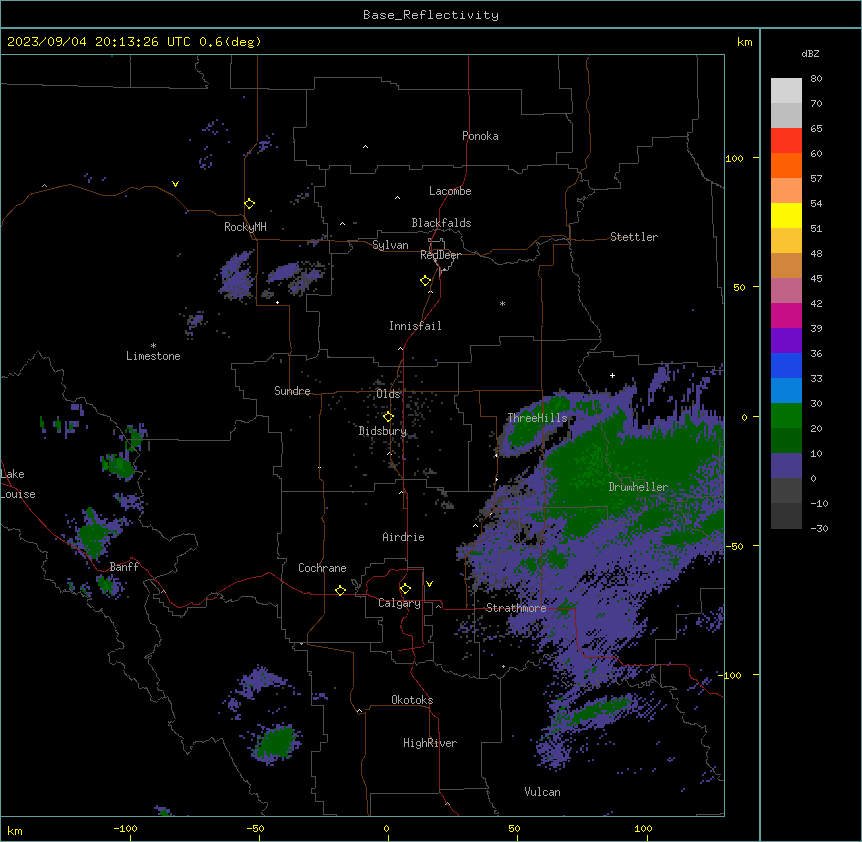The width and height of the screenshot is (862, 842).
Task: Pick the pink 45 dBZ legend swatch
Action: (786, 291)
